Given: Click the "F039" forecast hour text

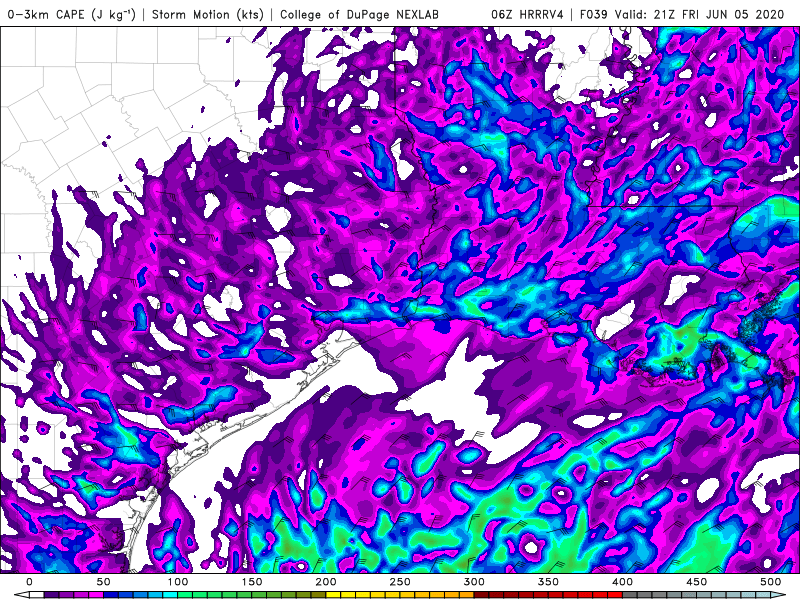Looking at the screenshot, I should point(593,14).
